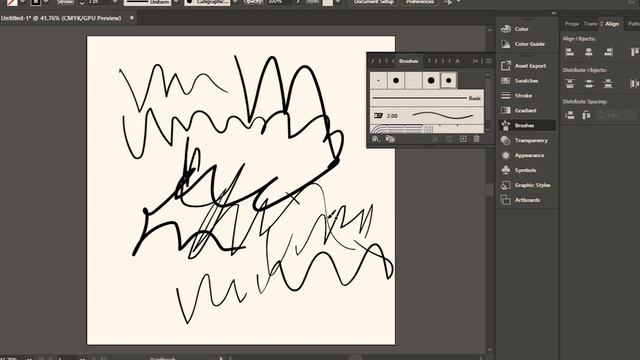Image resolution: width=640 pixels, height=360 pixels.
Task: Close the Untitled-1 document tab
Action: pyautogui.click(x=131, y=18)
